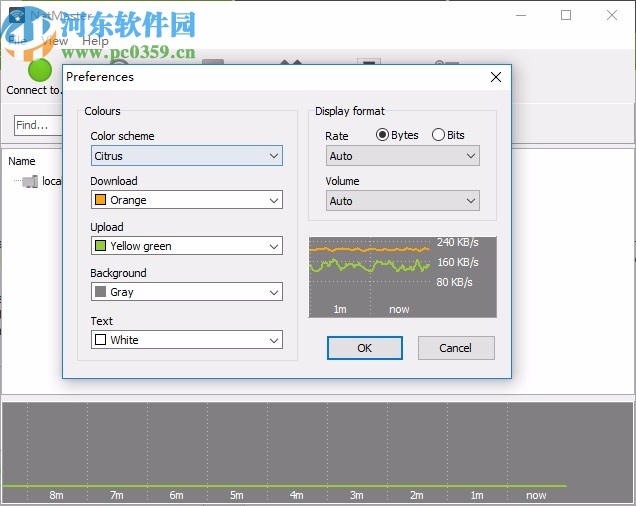The image size is (636, 506).
Task: Click the 5m marker on bottom graph
Action: tap(237, 495)
